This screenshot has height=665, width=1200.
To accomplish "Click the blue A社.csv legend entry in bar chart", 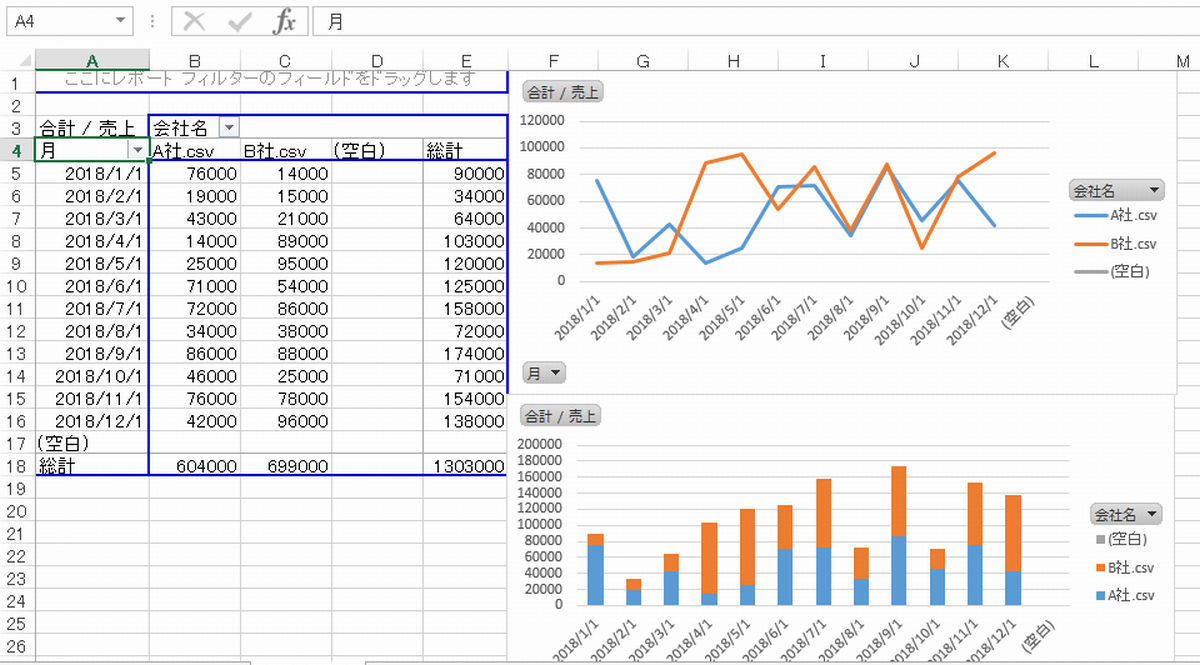I will point(1123,596).
